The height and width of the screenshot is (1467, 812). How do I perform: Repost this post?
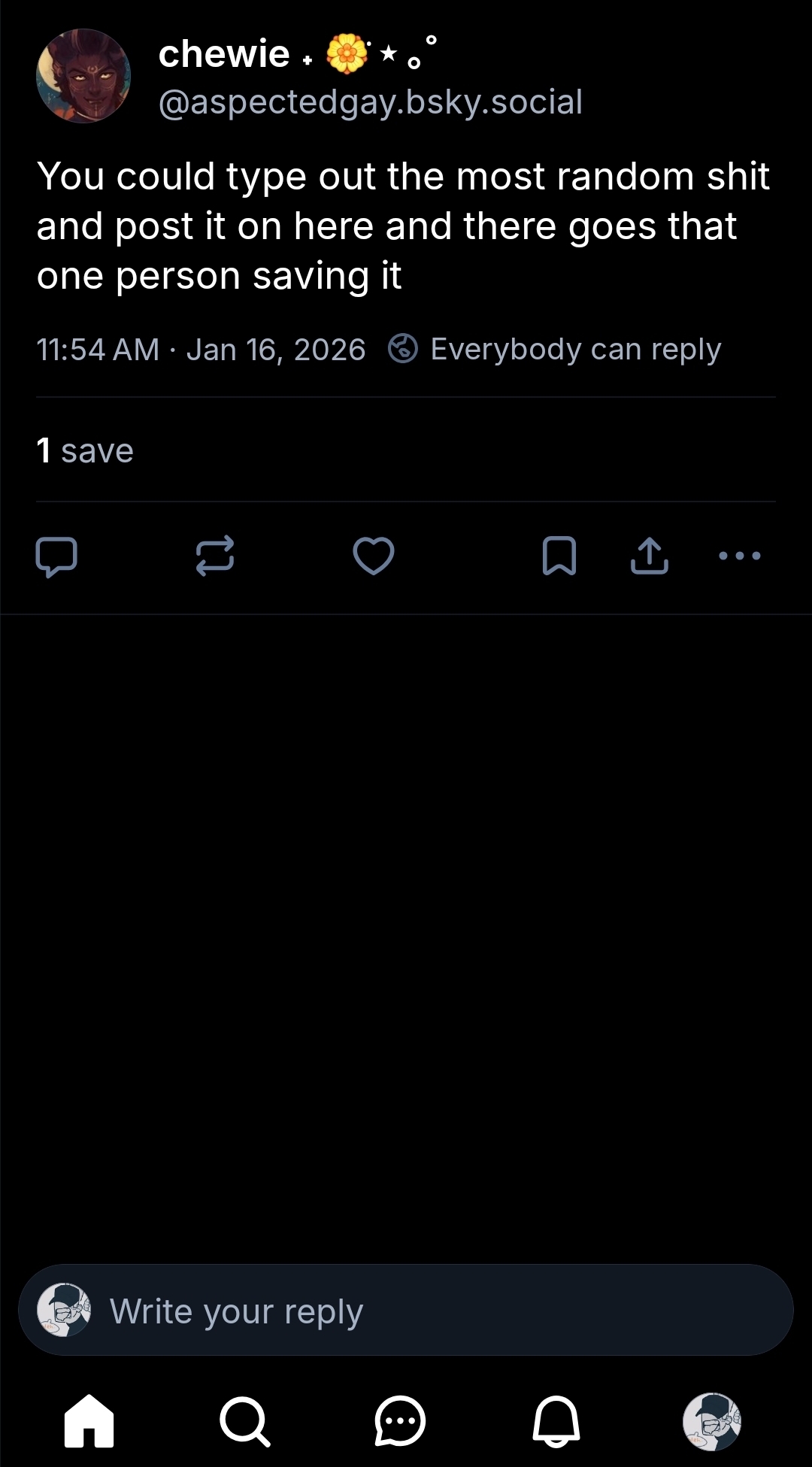(x=215, y=556)
